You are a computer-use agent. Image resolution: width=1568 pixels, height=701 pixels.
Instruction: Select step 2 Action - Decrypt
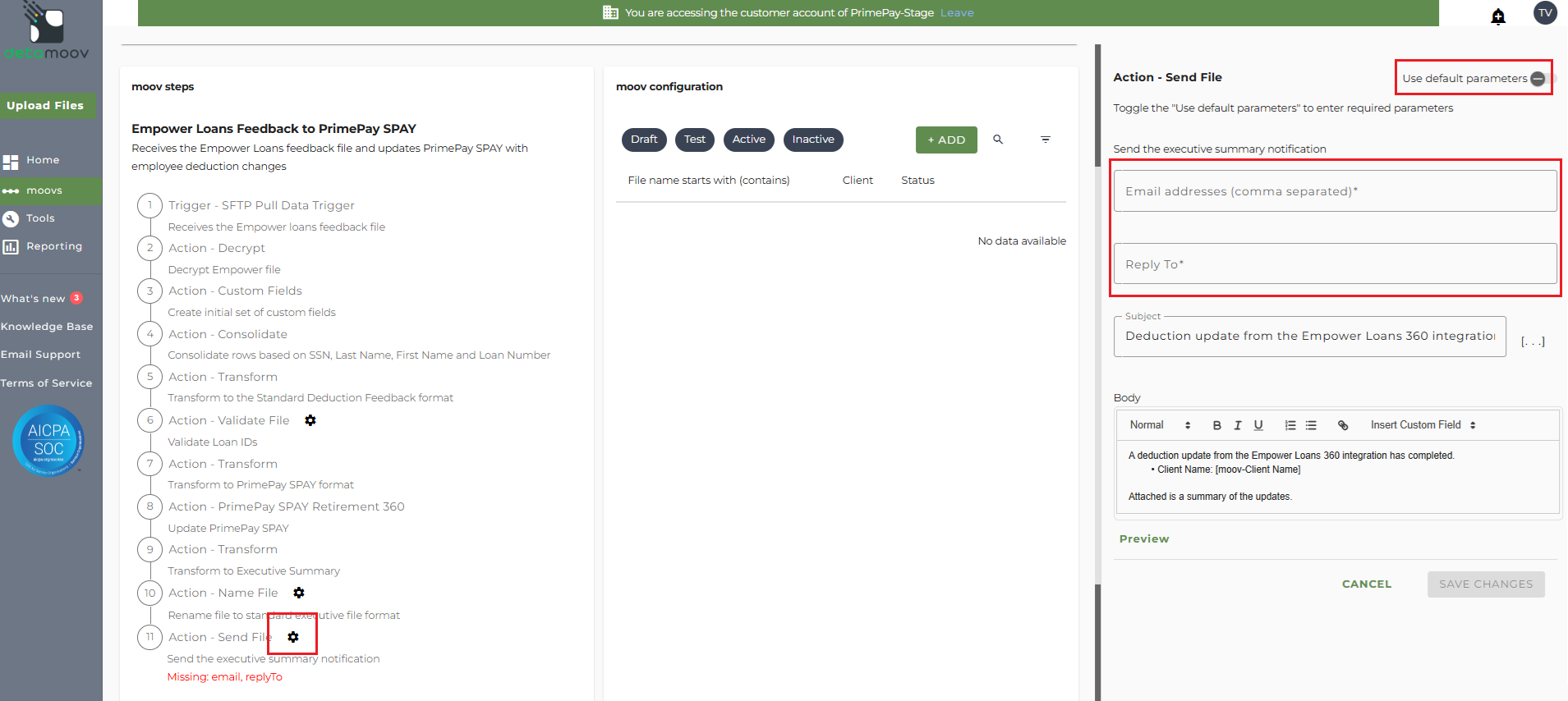tap(217, 248)
